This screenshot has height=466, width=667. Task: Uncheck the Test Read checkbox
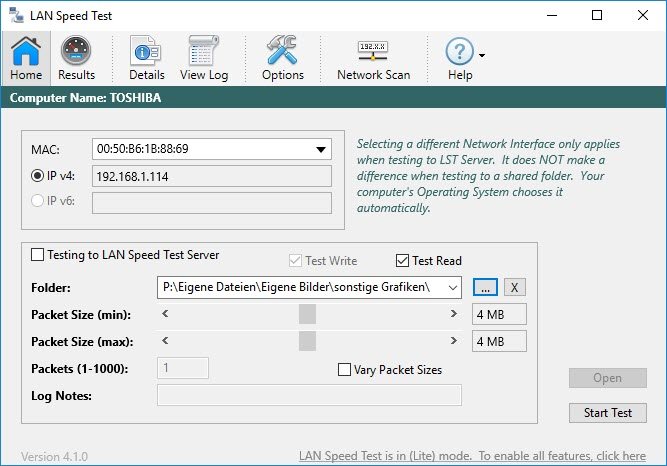[402, 260]
